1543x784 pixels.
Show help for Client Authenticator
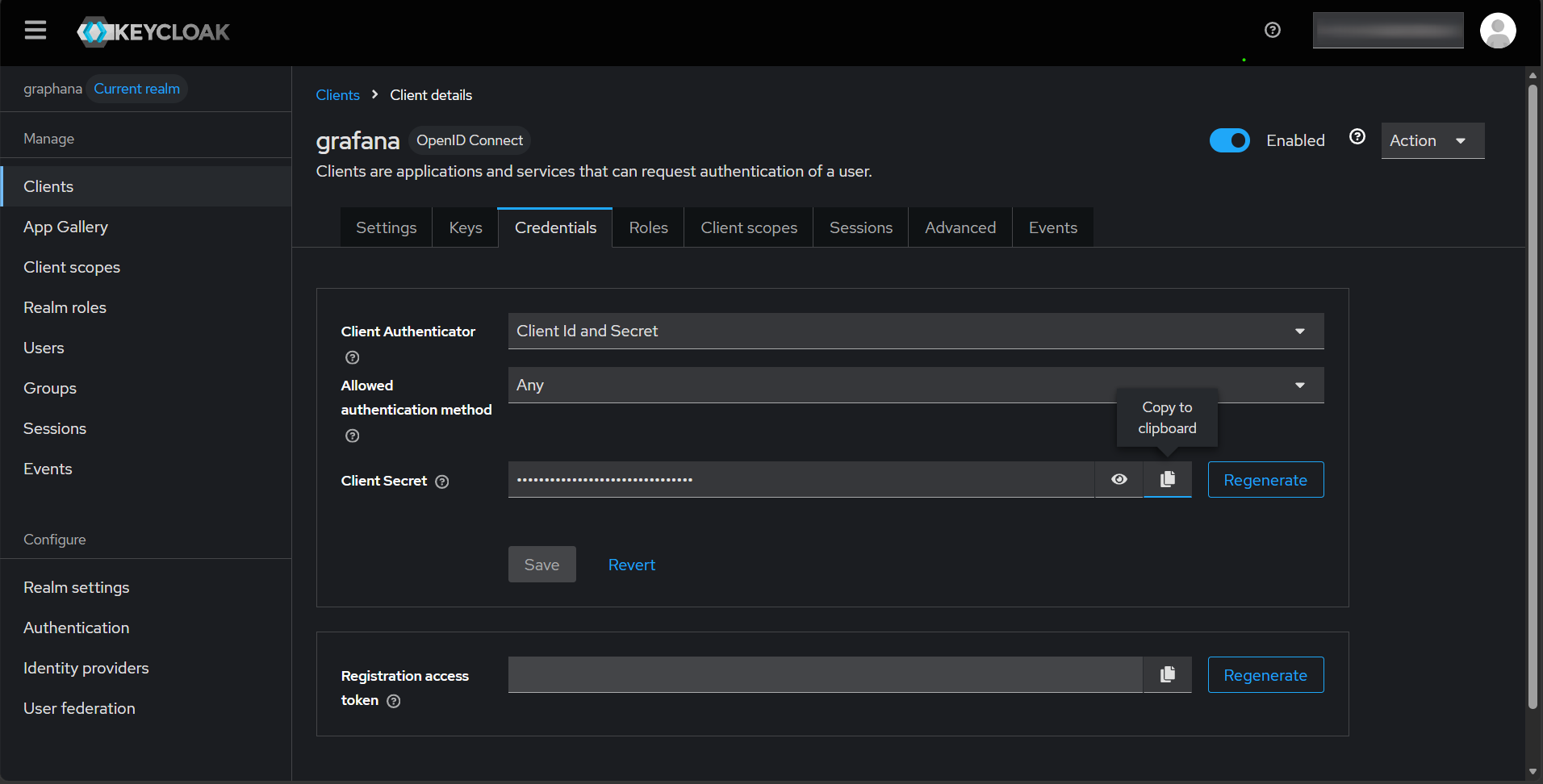click(353, 357)
